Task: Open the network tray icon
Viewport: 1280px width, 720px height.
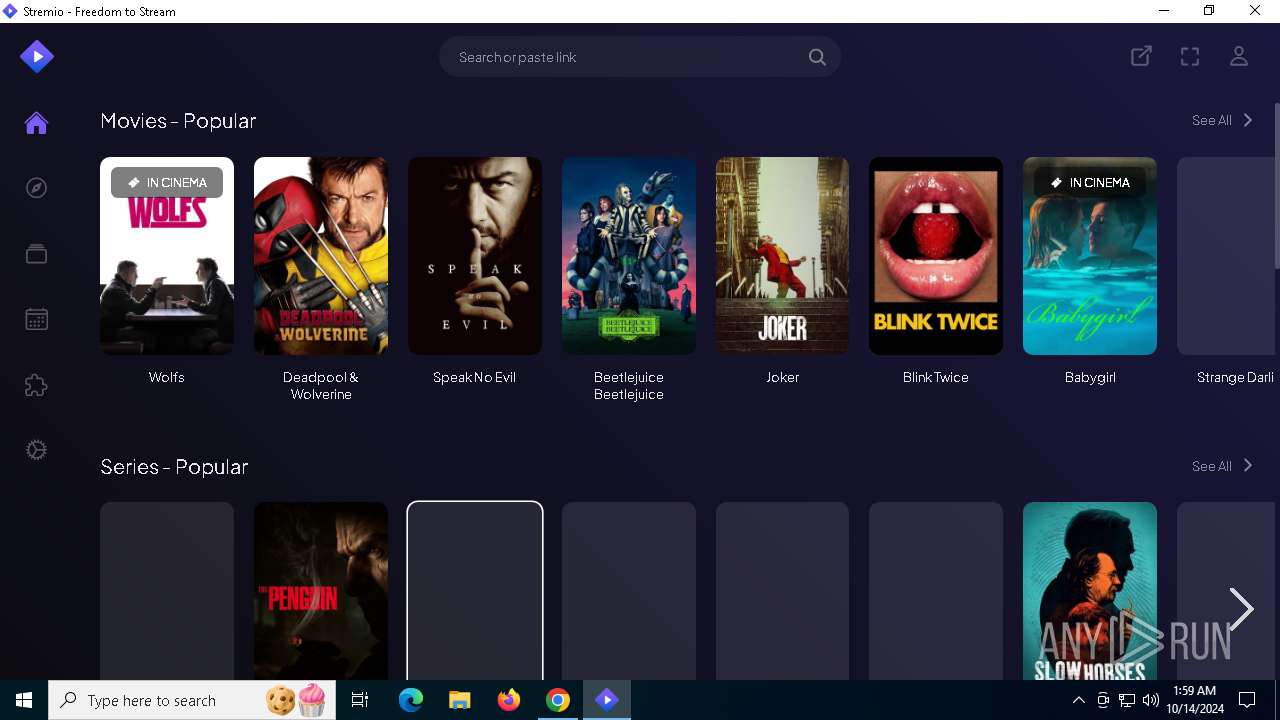Action: click(x=1127, y=700)
